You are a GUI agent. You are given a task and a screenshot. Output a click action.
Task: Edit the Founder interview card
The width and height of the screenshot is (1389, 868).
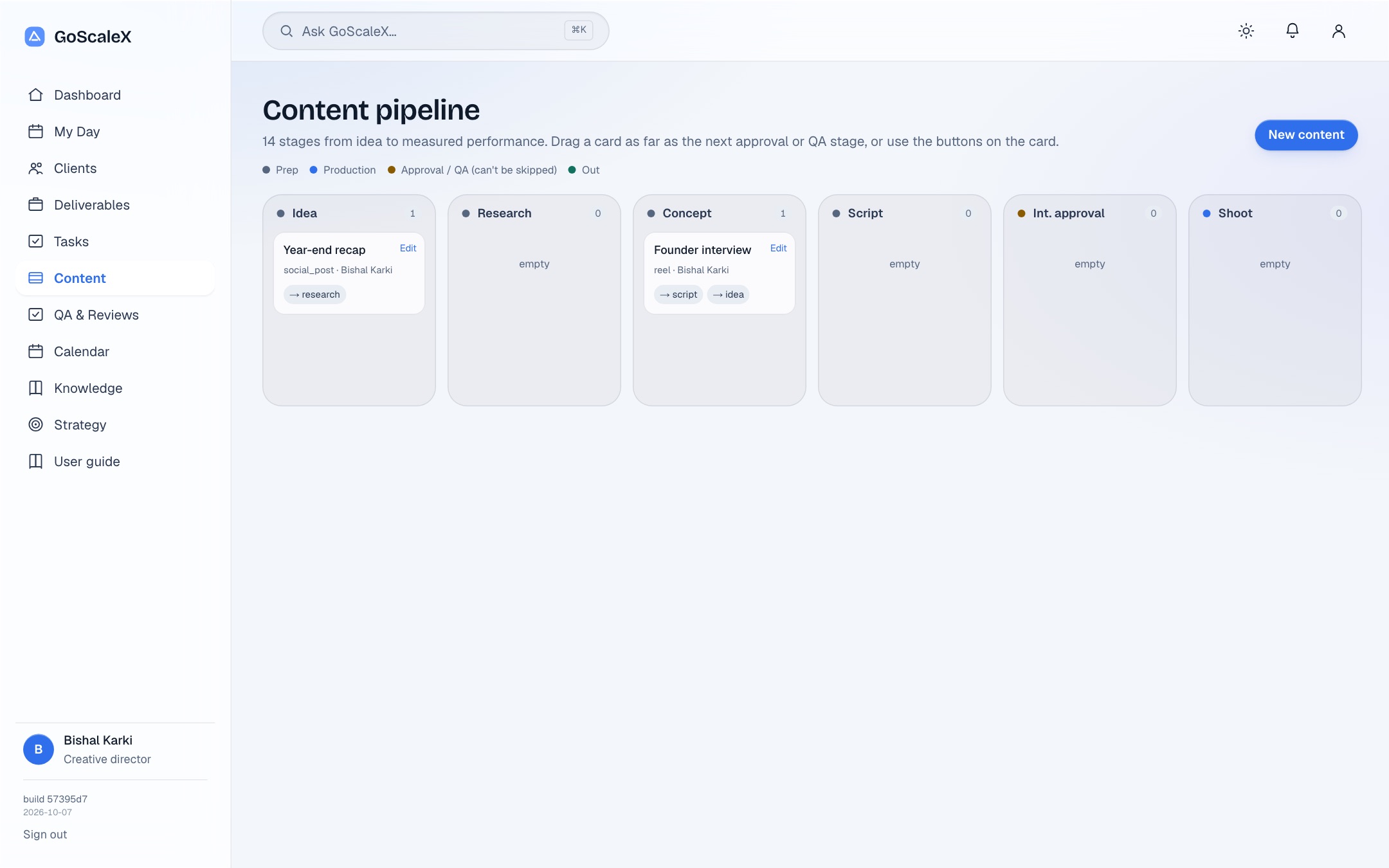[778, 248]
